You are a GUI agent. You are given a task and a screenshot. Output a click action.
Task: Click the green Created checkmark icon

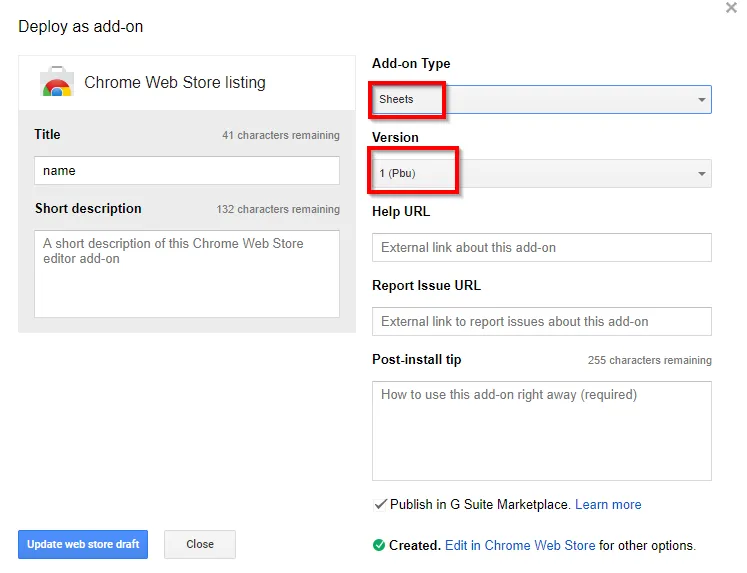tap(378, 545)
